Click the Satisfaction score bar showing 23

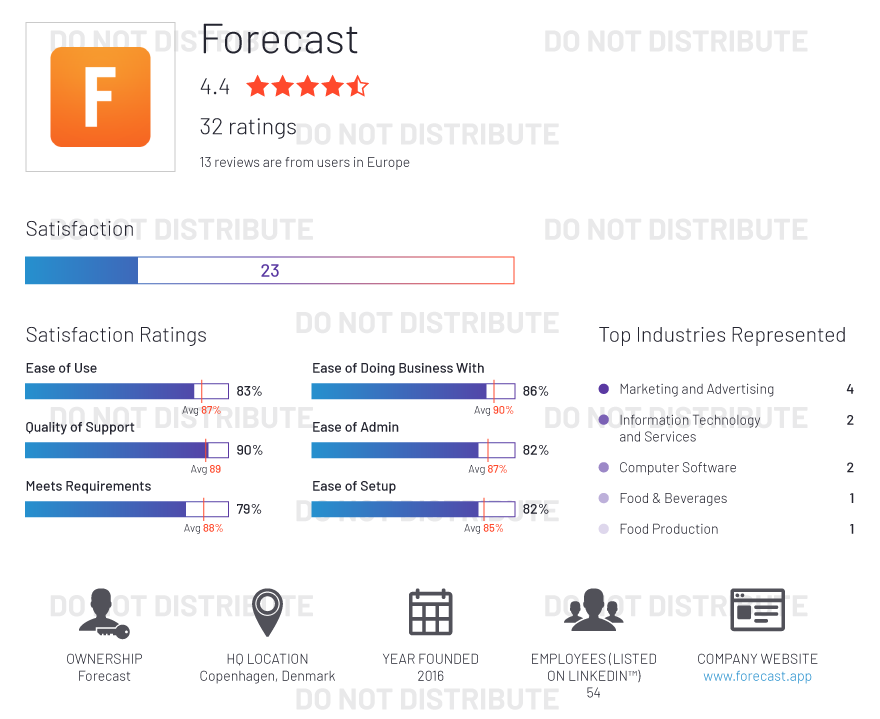tap(270, 270)
